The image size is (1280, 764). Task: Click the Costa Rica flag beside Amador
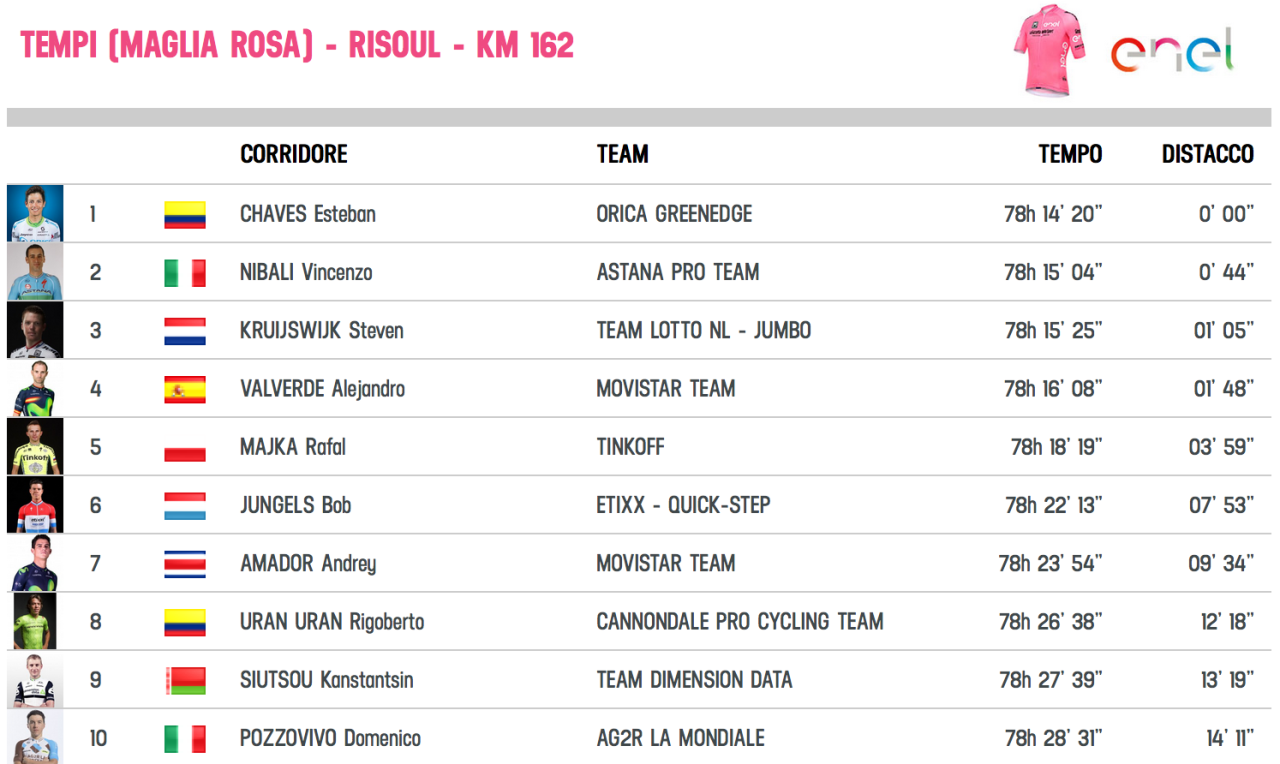pos(185,564)
